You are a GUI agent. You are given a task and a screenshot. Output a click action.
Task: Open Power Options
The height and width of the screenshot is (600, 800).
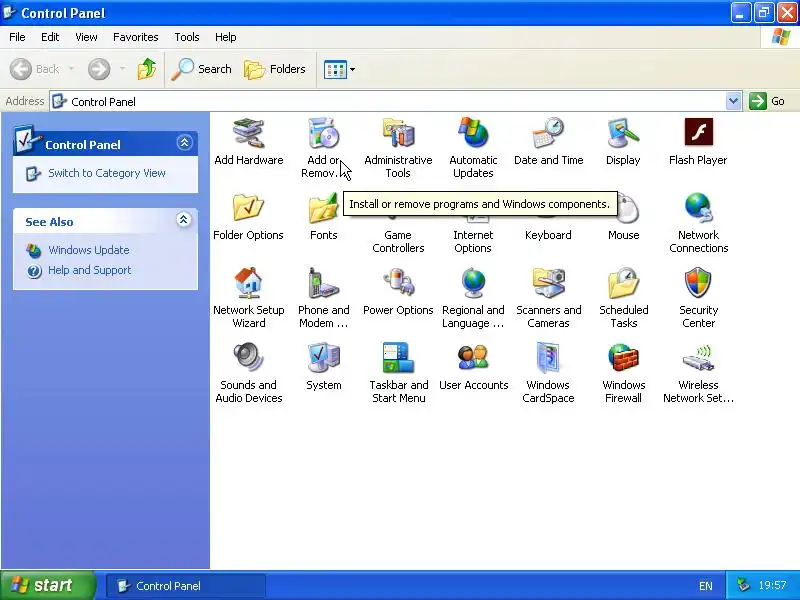click(398, 292)
